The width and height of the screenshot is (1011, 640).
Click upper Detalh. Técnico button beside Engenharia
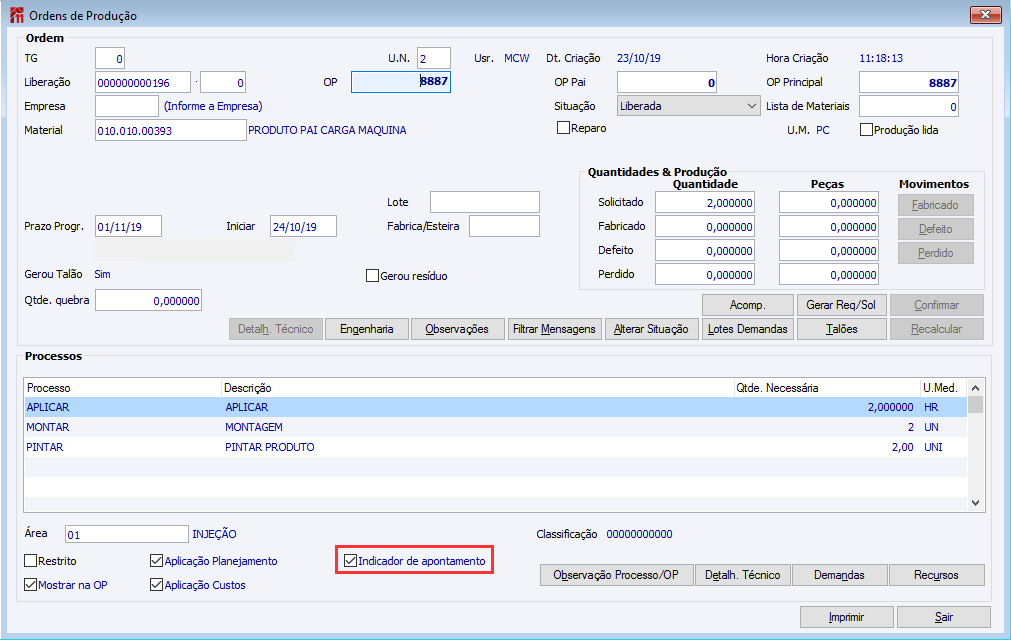(276, 329)
